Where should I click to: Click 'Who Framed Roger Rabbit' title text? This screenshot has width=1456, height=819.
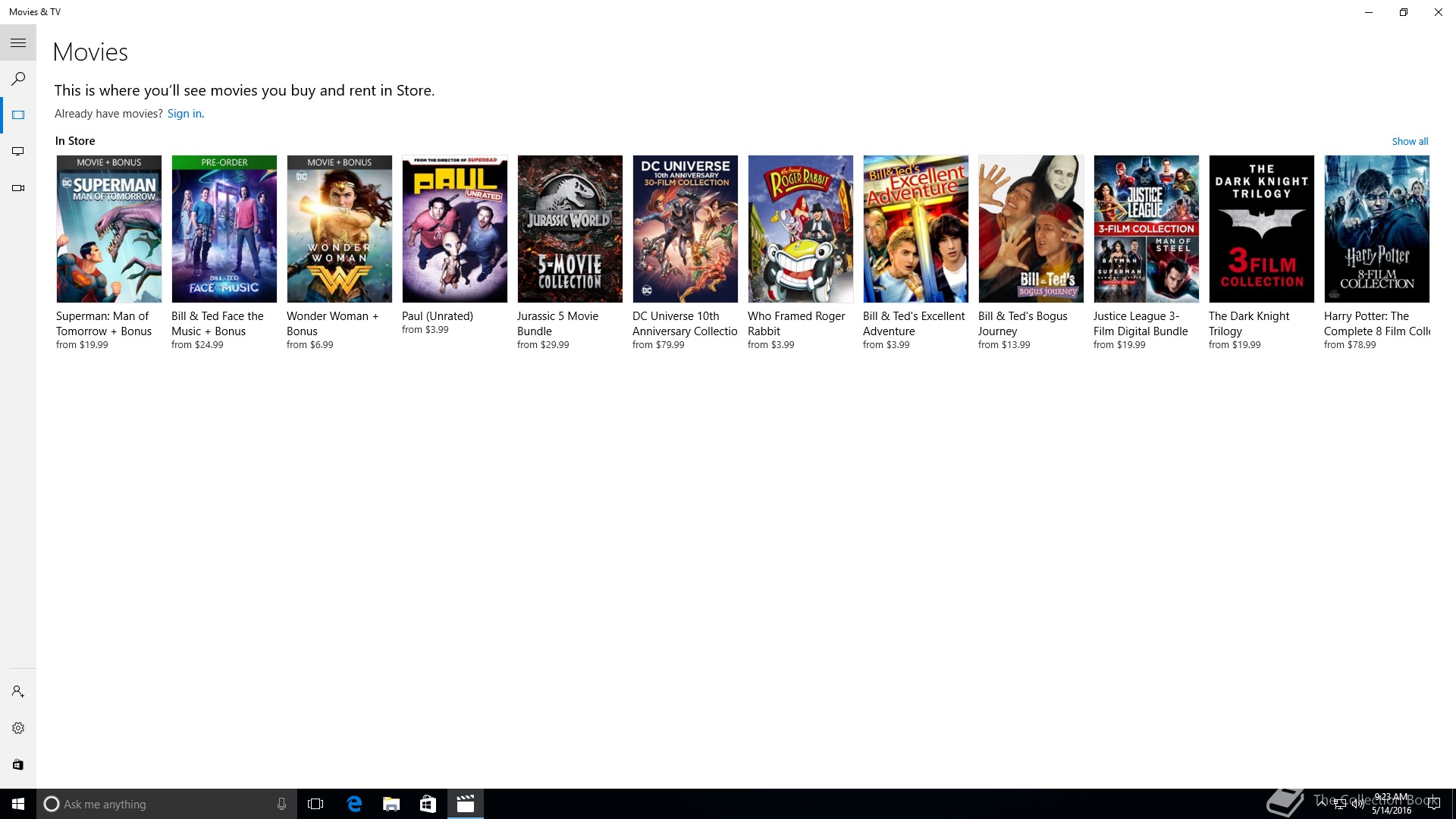coord(796,324)
